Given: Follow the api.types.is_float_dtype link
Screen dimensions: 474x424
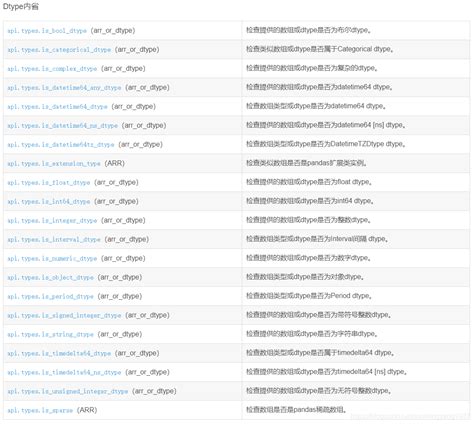Looking at the screenshot, I should pos(49,183).
